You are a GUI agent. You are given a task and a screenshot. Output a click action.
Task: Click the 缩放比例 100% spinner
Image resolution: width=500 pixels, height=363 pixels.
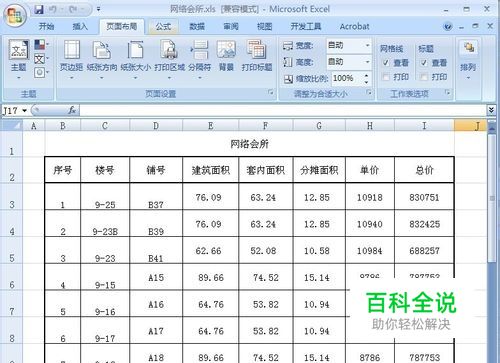367,79
